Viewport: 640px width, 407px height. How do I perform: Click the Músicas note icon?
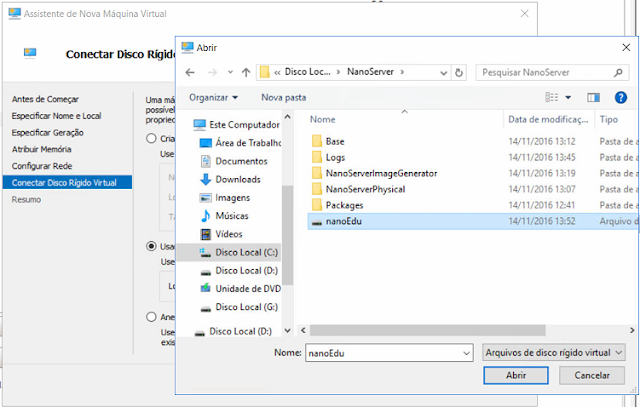pos(205,216)
